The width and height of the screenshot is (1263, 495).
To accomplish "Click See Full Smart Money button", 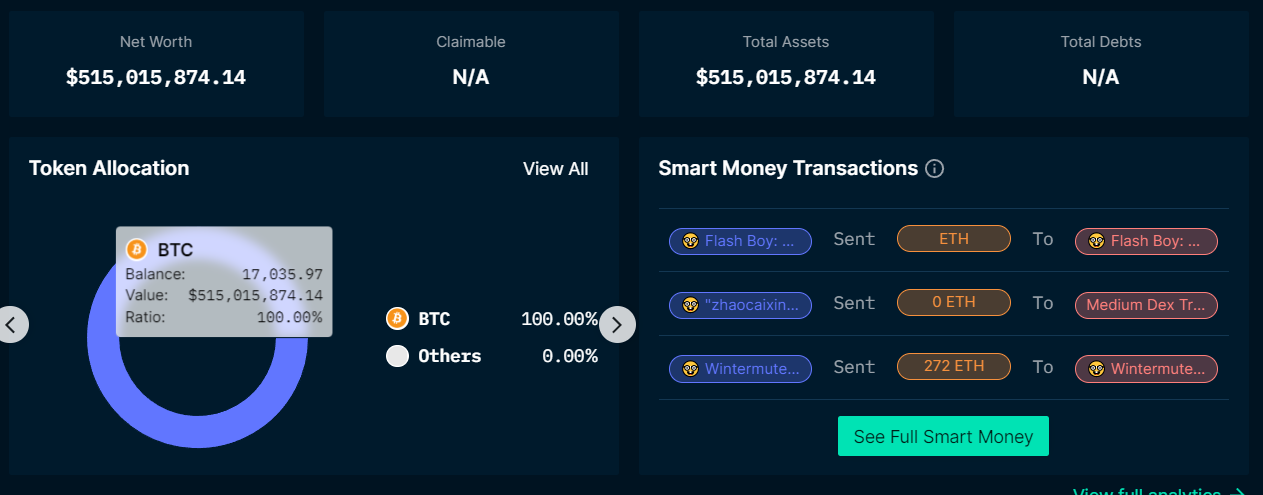I will [943, 436].
